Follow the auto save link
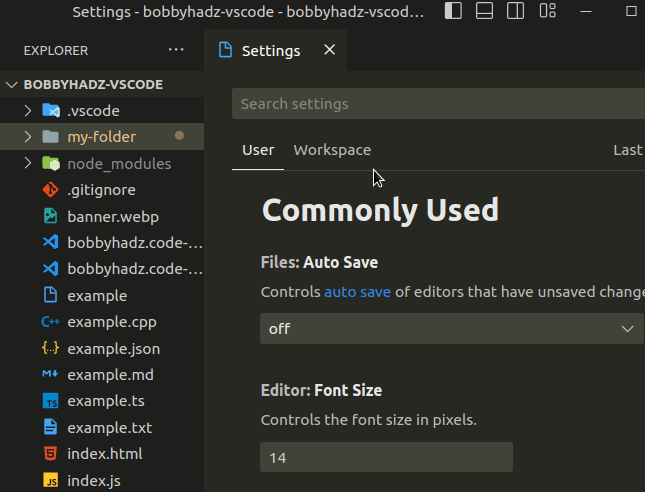The image size is (645, 492). click(x=357, y=292)
